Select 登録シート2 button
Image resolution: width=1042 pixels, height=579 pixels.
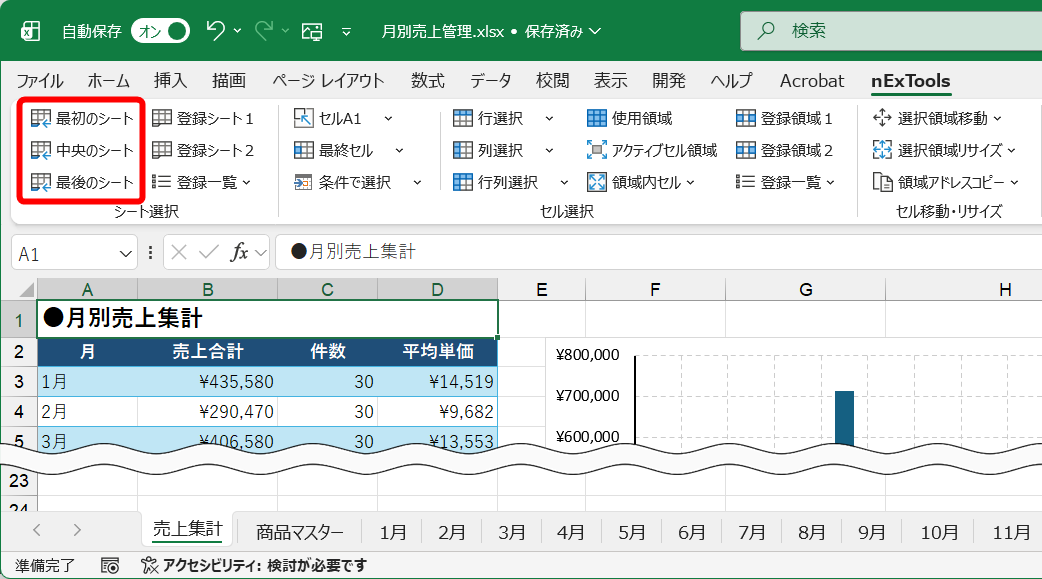click(x=203, y=150)
